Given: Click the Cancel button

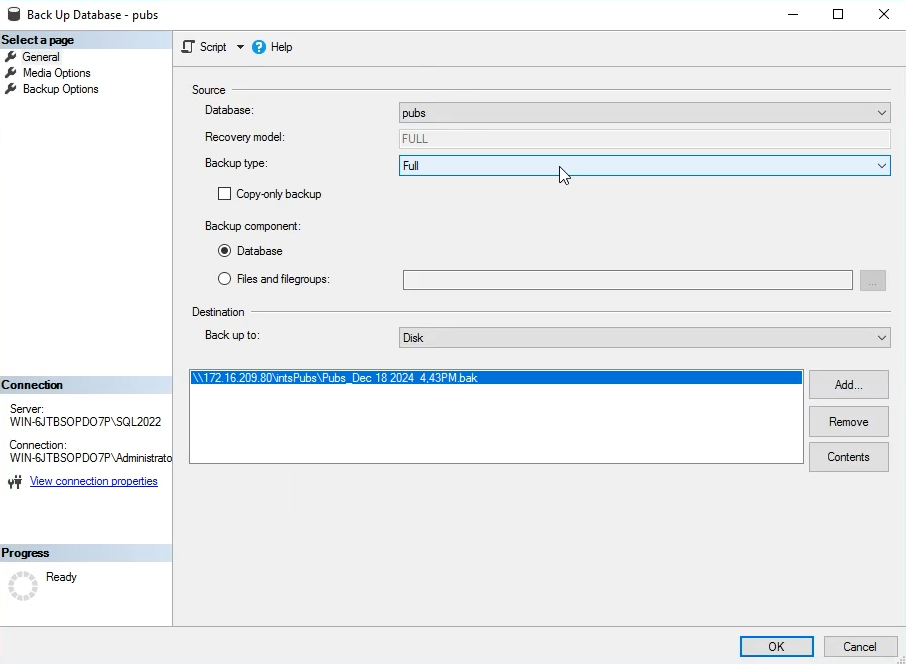Looking at the screenshot, I should pos(859,647).
